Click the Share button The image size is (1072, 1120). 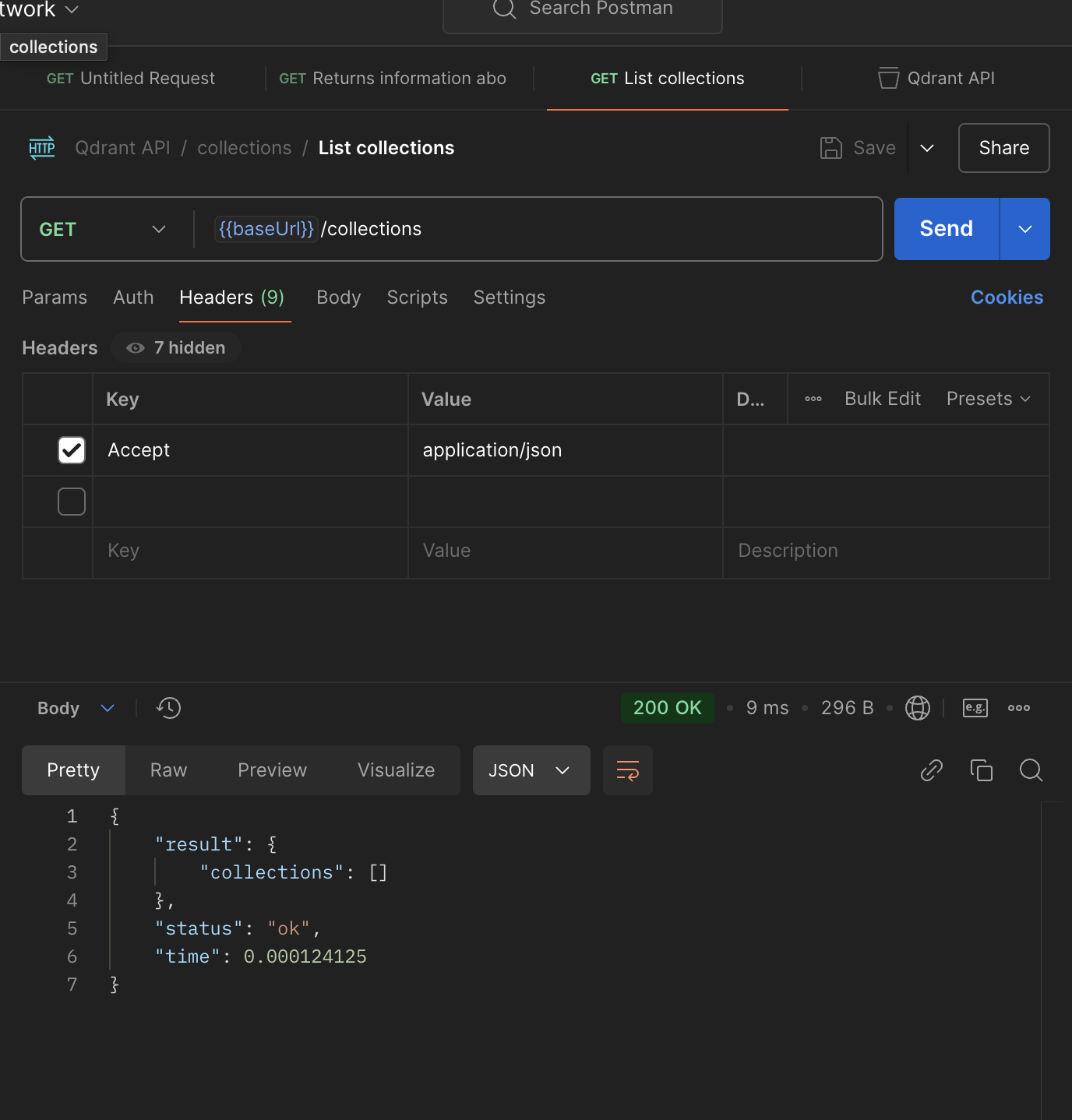(x=1004, y=148)
